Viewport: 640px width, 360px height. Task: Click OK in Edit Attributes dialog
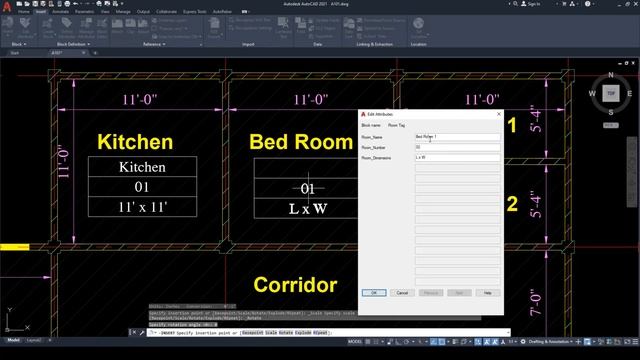tap(374, 293)
